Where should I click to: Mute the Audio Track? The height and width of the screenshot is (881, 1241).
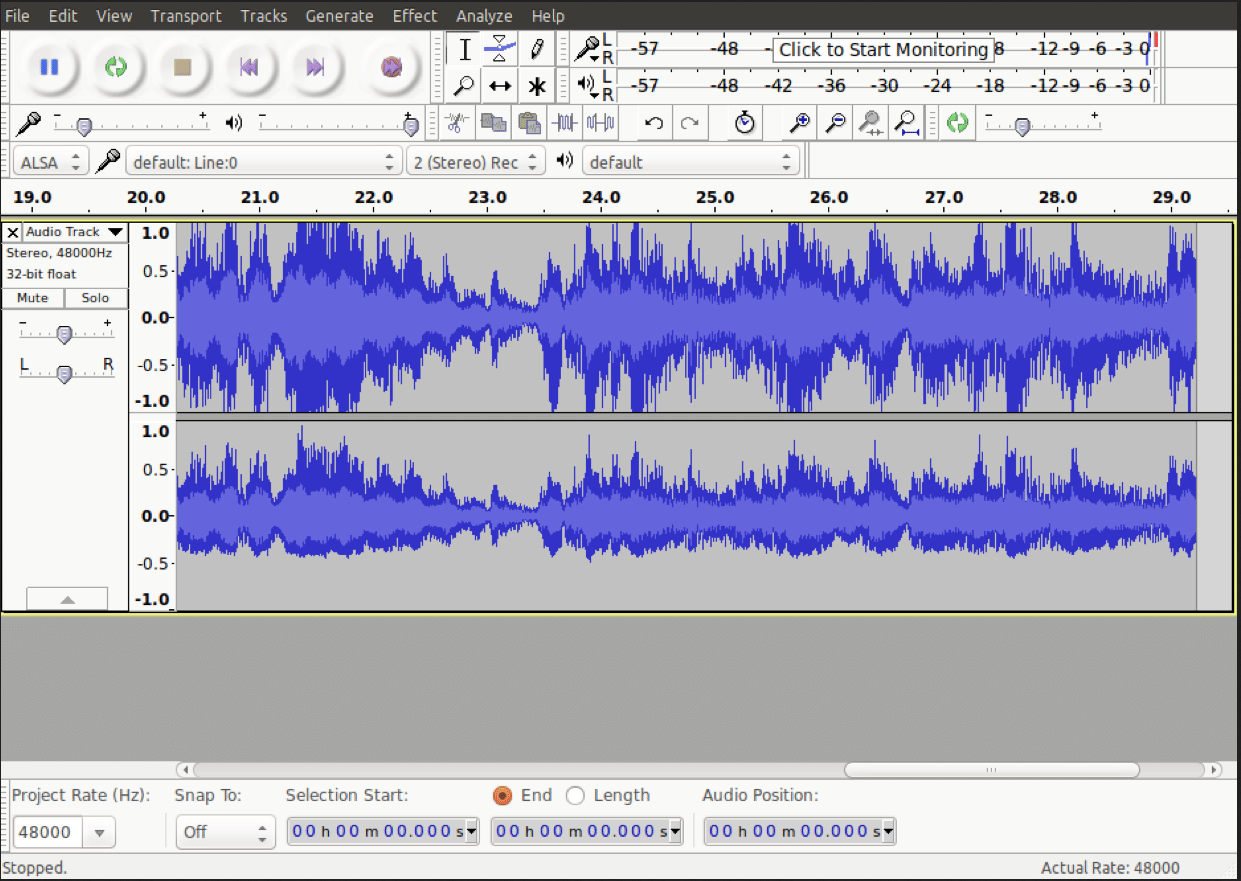pyautogui.click(x=33, y=298)
